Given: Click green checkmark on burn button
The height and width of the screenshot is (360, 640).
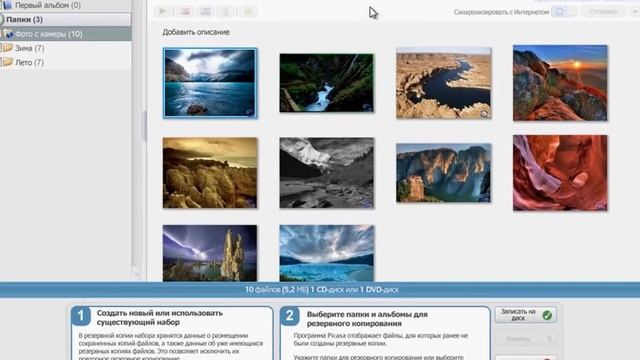Looking at the screenshot, I should (547, 315).
